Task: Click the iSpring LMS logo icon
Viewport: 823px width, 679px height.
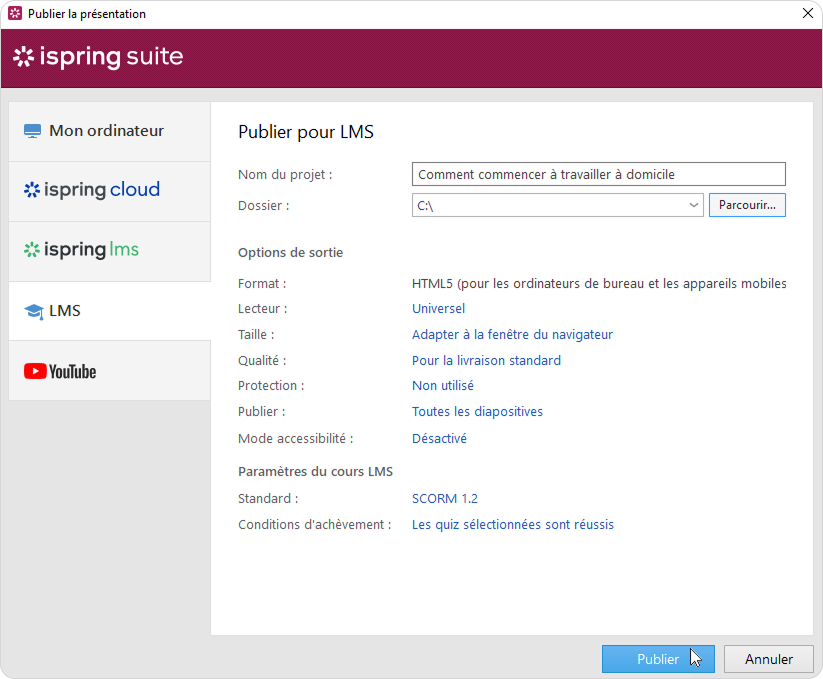Action: pos(32,250)
